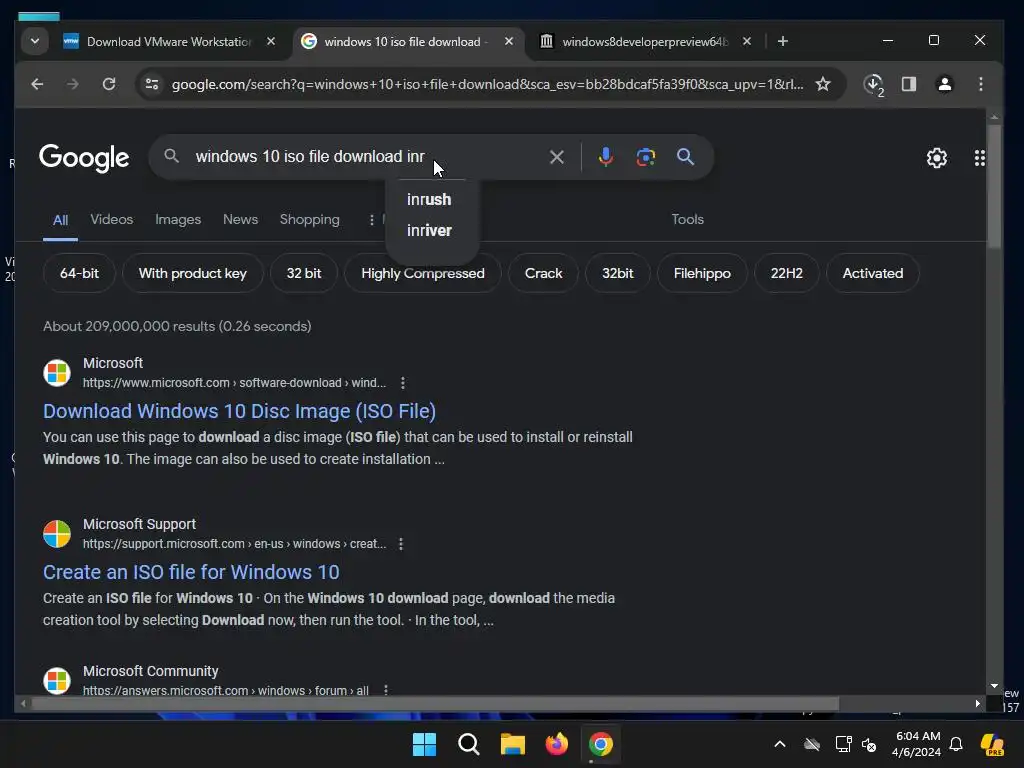The image size is (1024, 768).
Task: Go back to previous page
Action: (37, 84)
